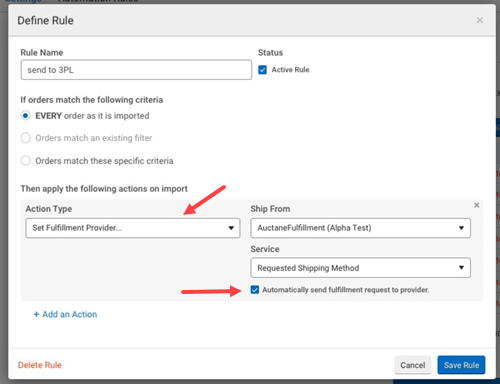Click the Action Type dropdown arrow

point(231,228)
